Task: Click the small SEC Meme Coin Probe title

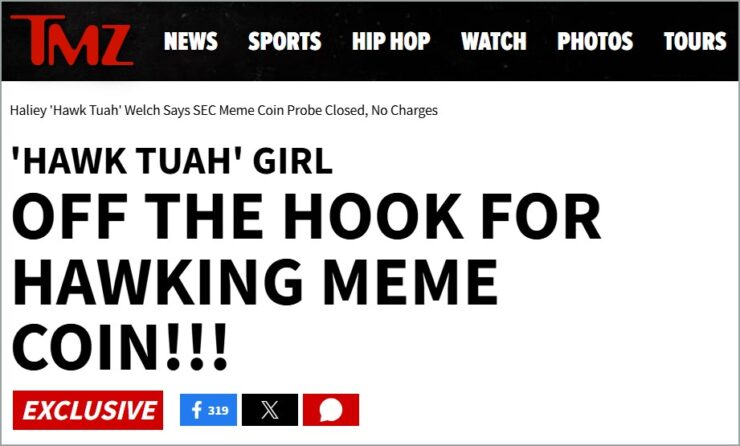Action: [x=224, y=110]
